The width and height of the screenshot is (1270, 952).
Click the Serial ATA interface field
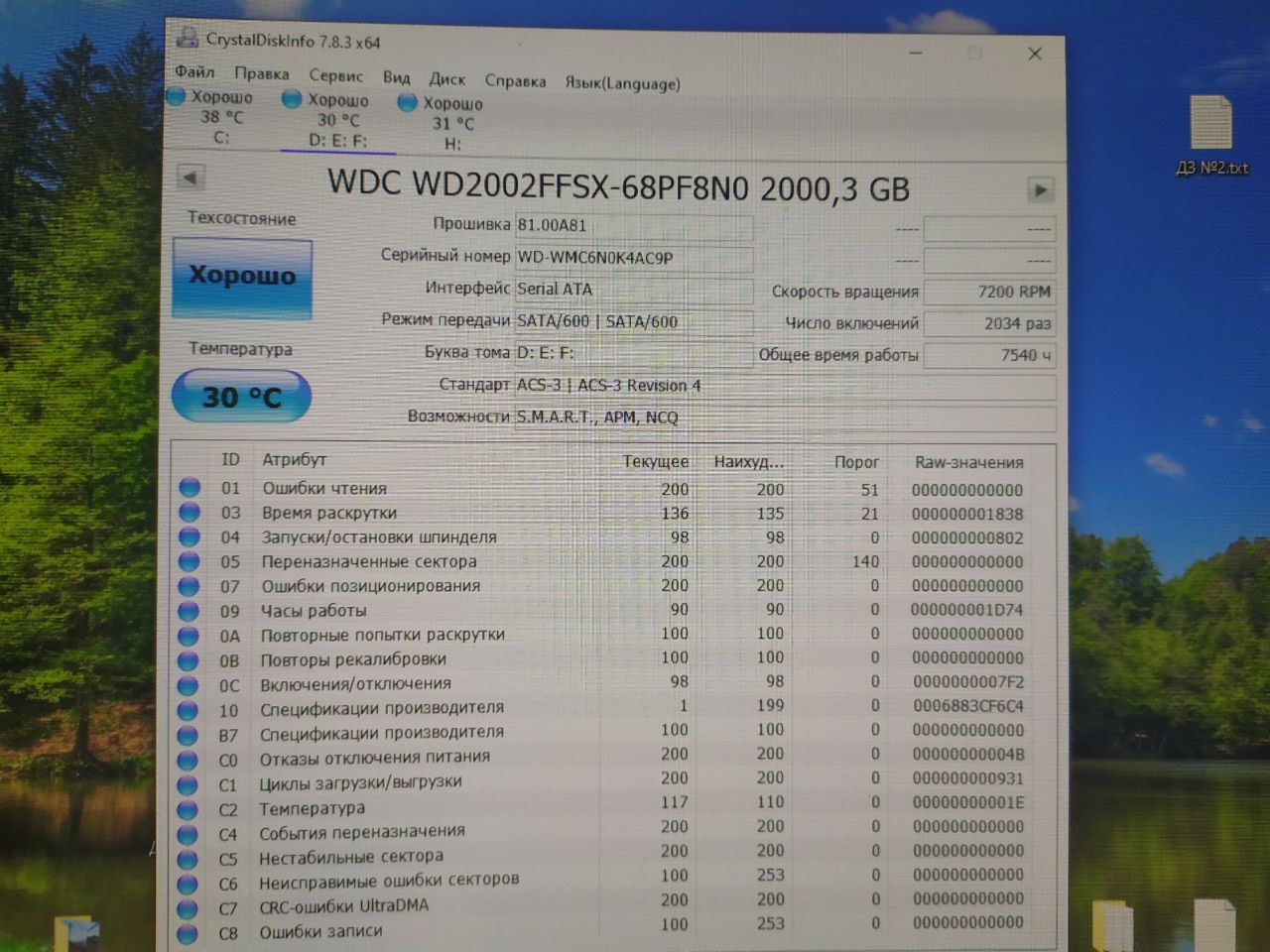coord(634,290)
